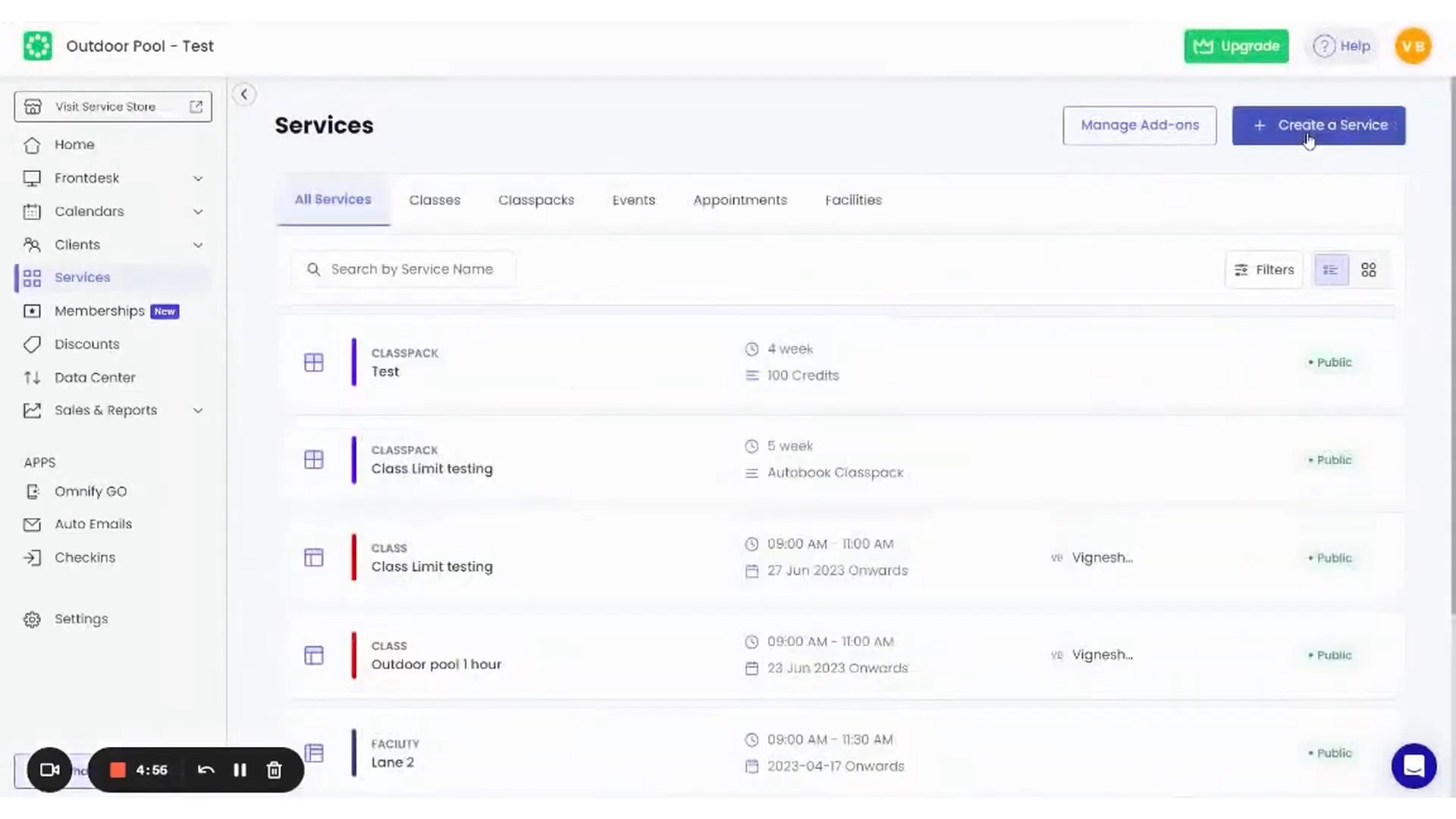This screenshot has width=1456, height=819.
Task: Click 27 Jun 2023 Onwards date
Action: coord(837,570)
